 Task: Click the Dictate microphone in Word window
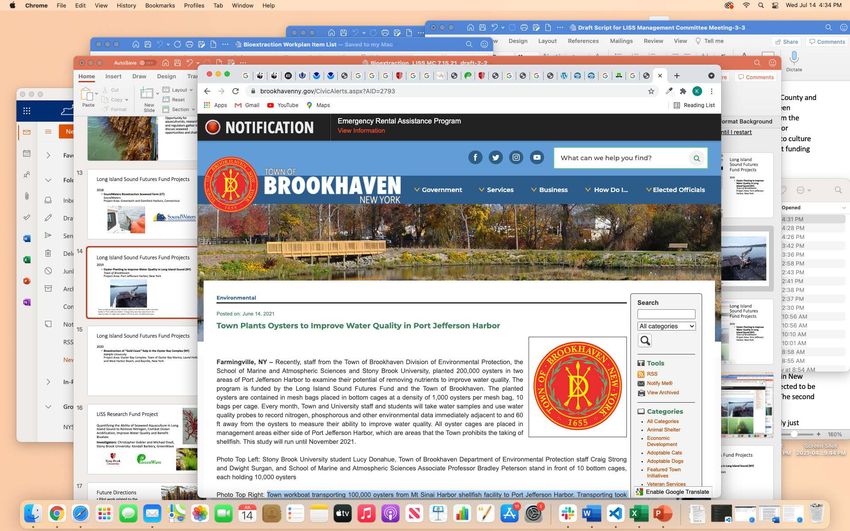coord(794,58)
